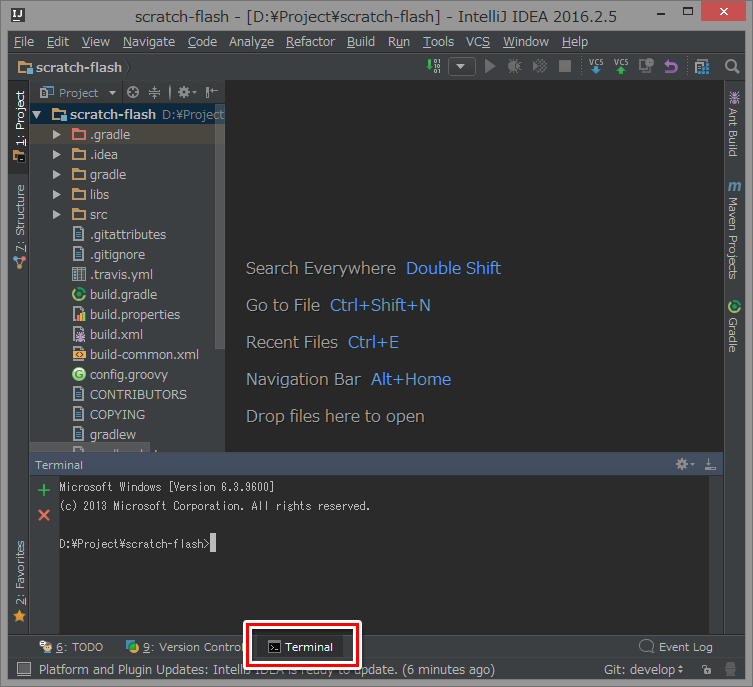Open Ant Build side panel

(x=733, y=124)
